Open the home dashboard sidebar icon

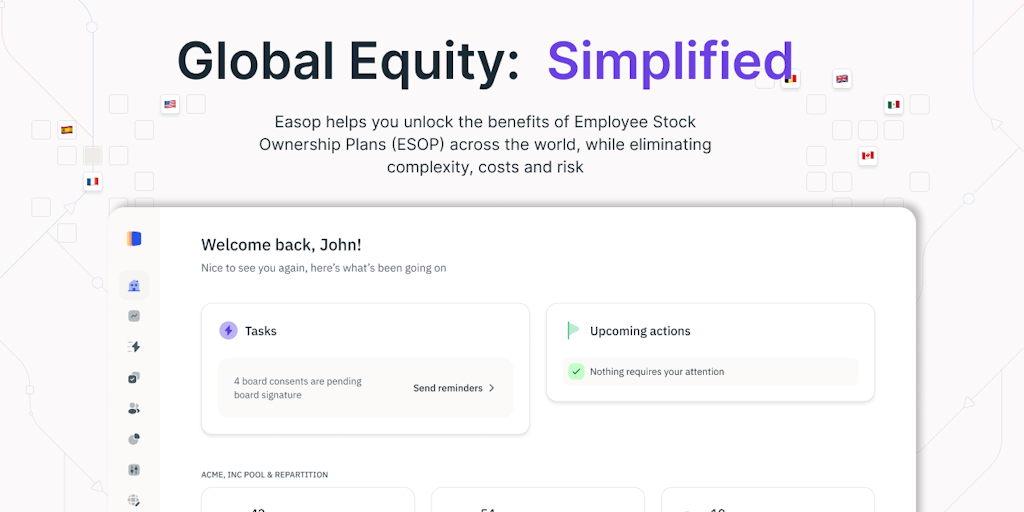pos(134,286)
